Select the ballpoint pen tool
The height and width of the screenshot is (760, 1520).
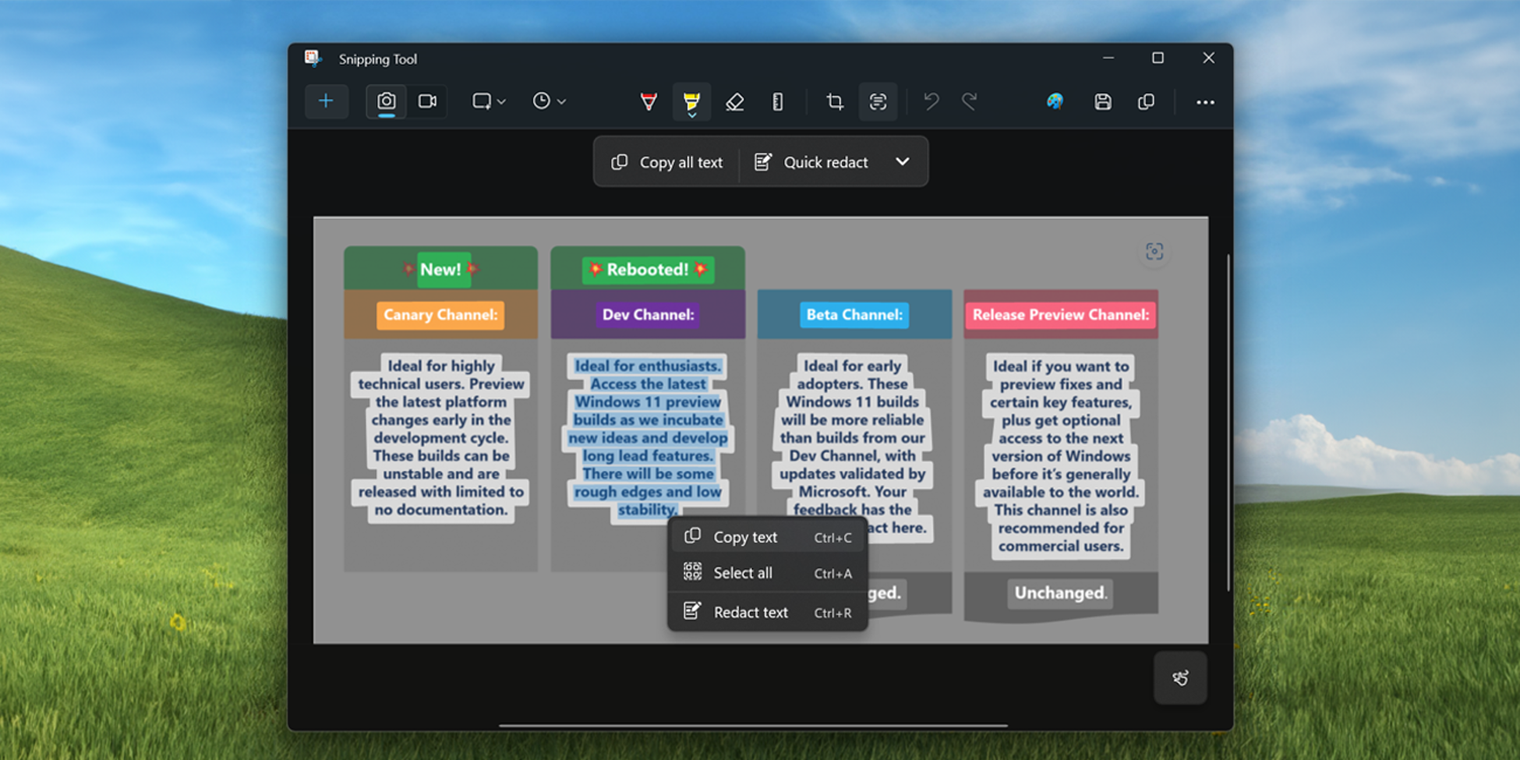(x=648, y=101)
